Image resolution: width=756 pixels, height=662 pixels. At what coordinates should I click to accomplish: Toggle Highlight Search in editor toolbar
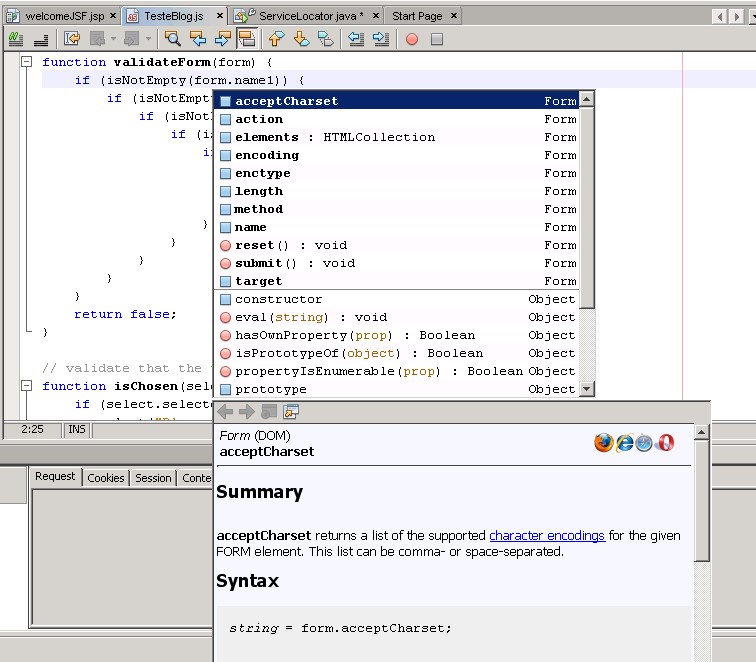[x=247, y=39]
